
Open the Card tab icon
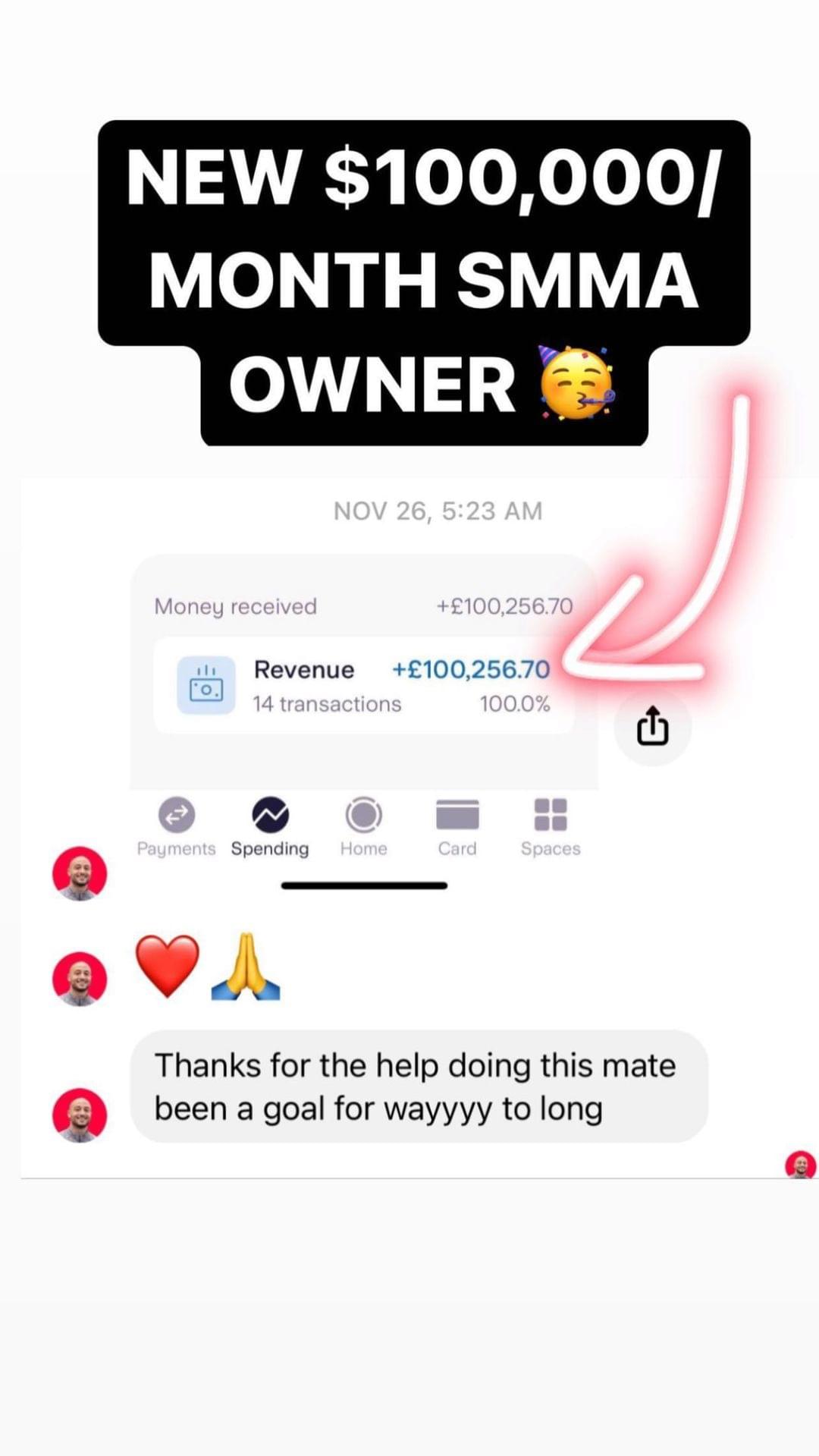(457, 815)
